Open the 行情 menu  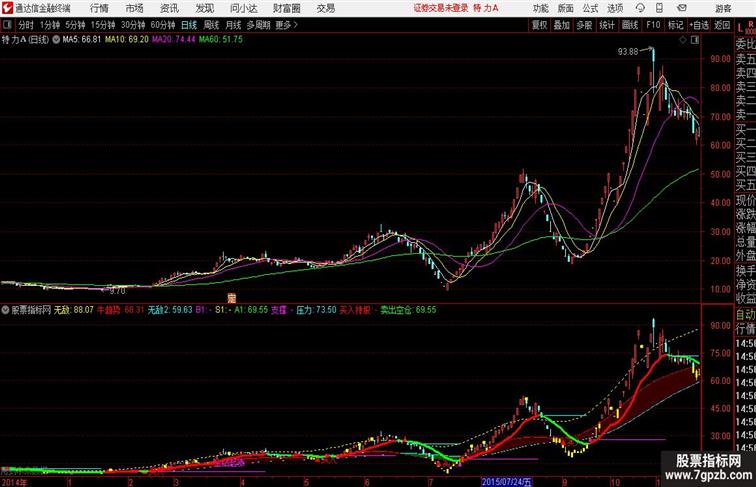[x=99, y=8]
